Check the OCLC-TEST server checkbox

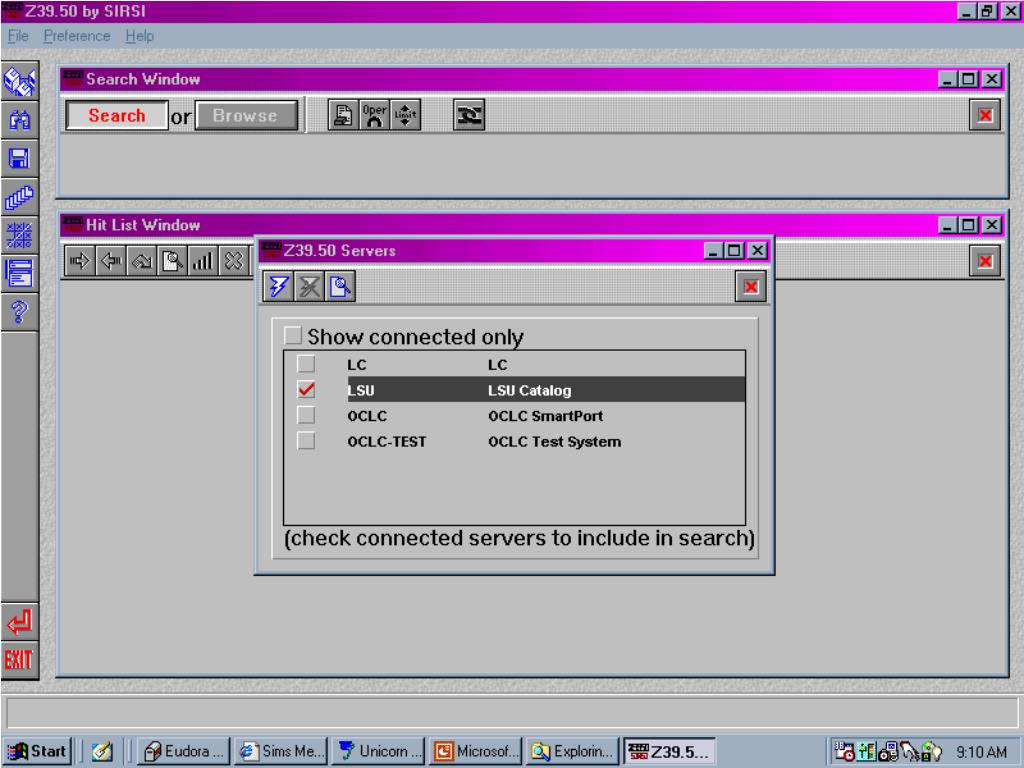307,441
